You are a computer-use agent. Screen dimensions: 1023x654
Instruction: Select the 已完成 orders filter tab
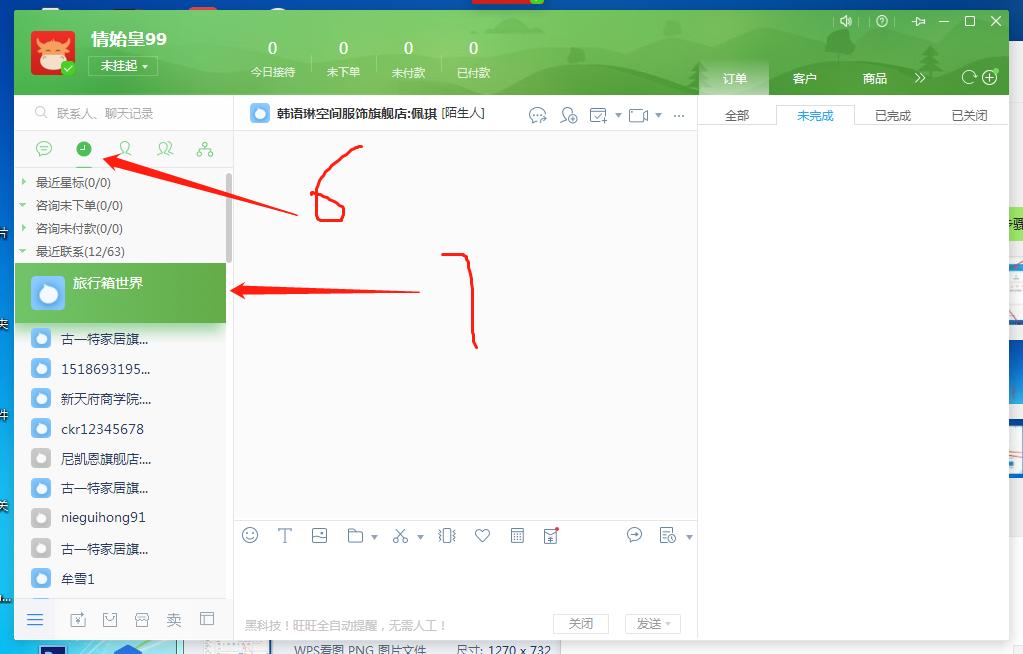tap(893, 116)
